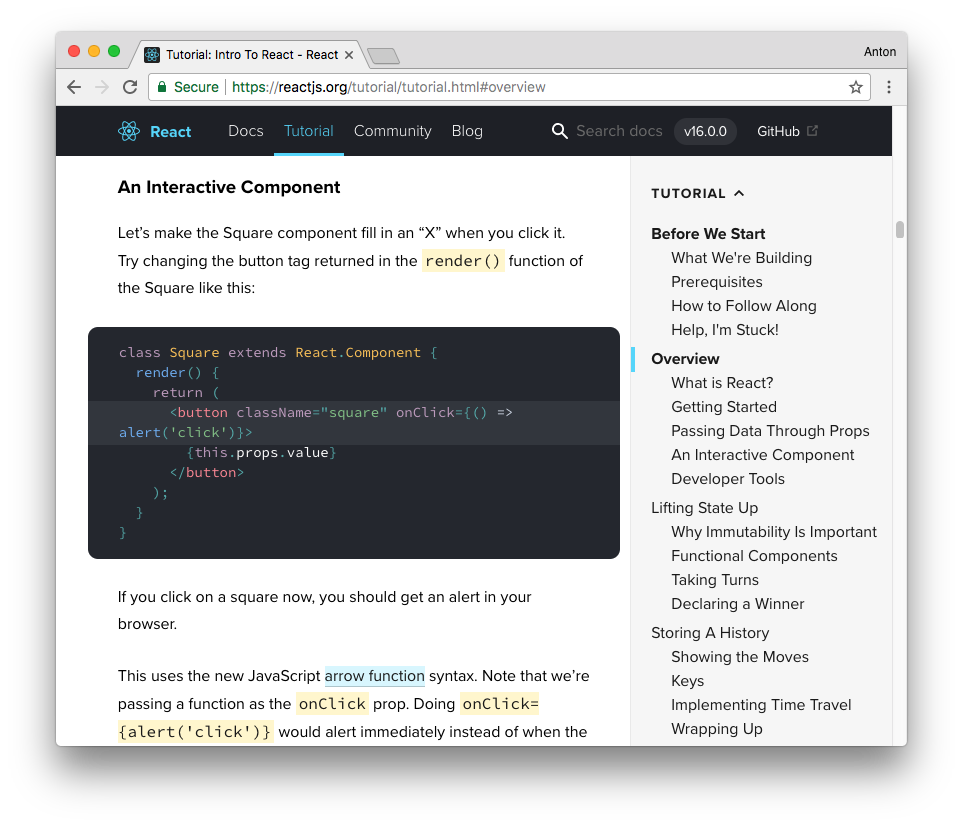Screen dimensions: 963x826
Task: Open a new browser tab
Action: (384, 56)
